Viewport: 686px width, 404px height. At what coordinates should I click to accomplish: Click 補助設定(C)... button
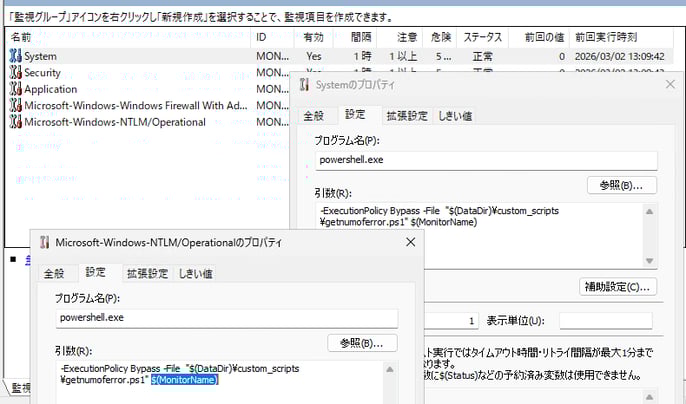coord(617,287)
